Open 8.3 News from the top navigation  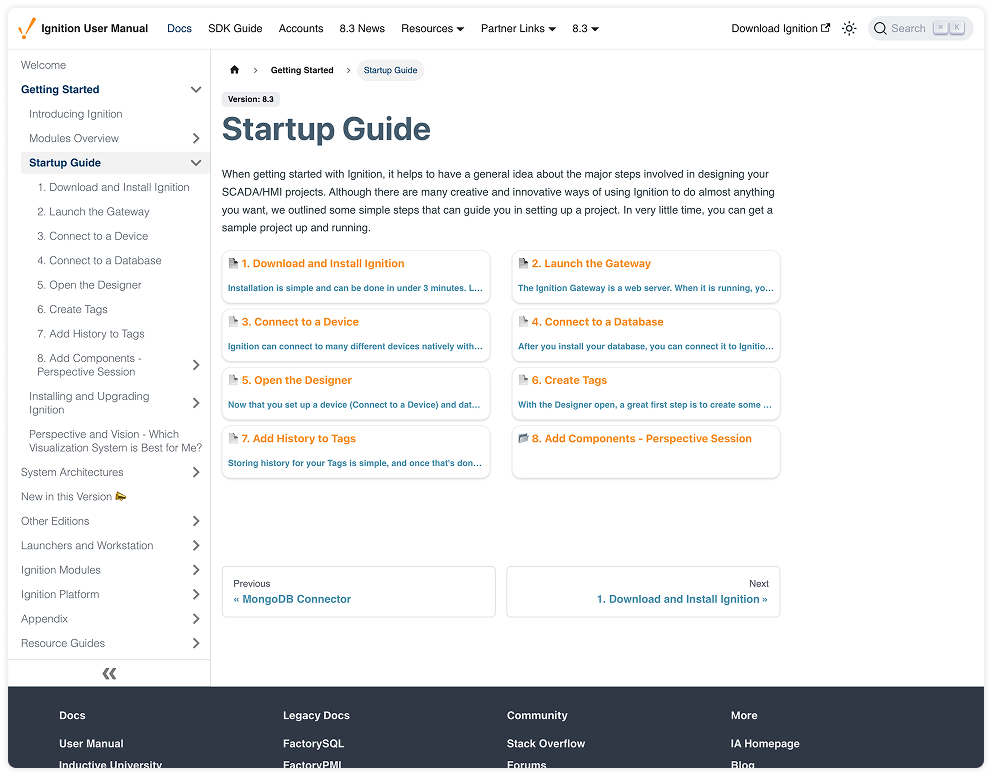coord(361,28)
